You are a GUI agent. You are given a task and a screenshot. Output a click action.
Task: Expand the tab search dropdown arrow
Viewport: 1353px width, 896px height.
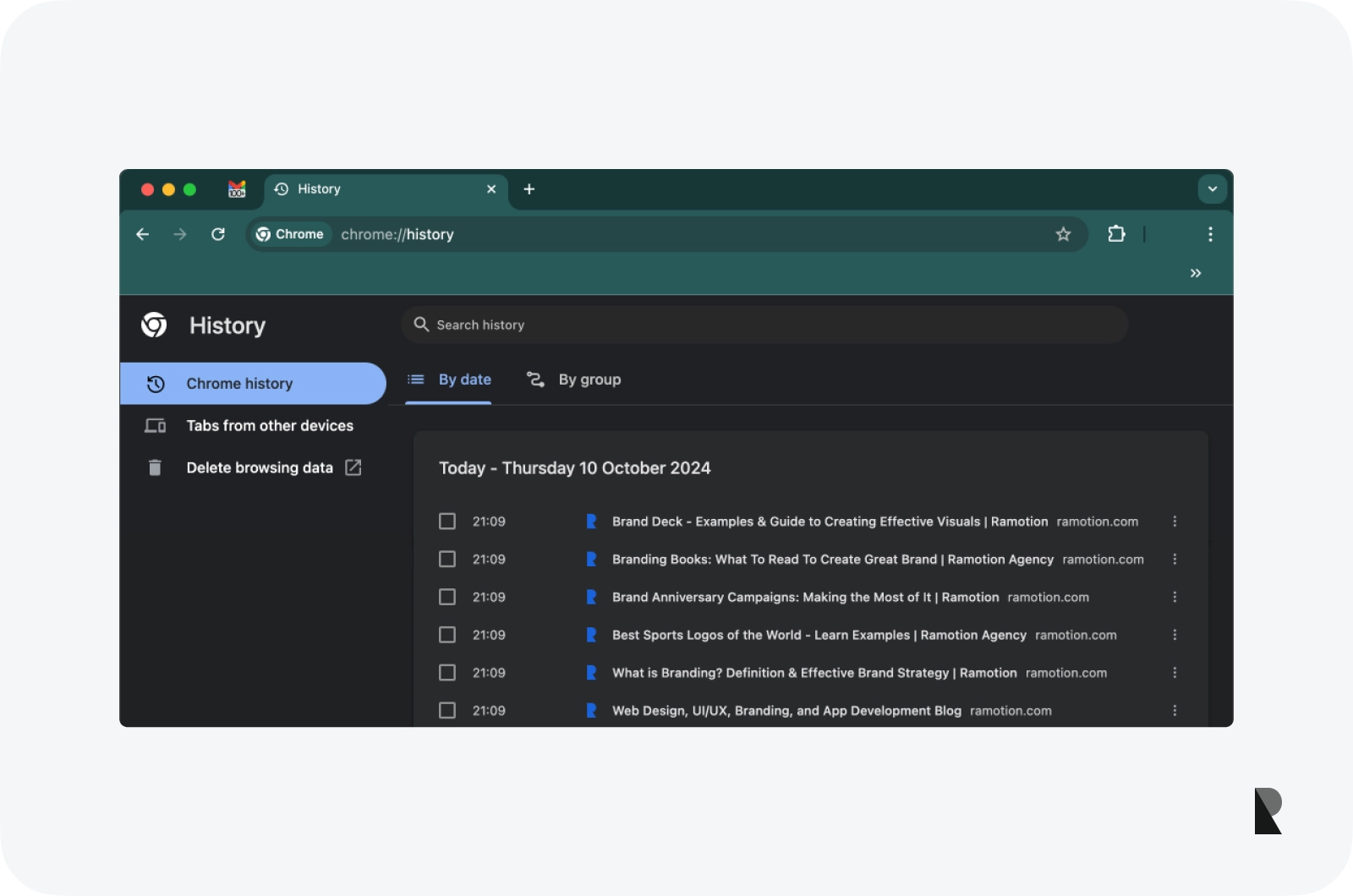[x=1212, y=189]
